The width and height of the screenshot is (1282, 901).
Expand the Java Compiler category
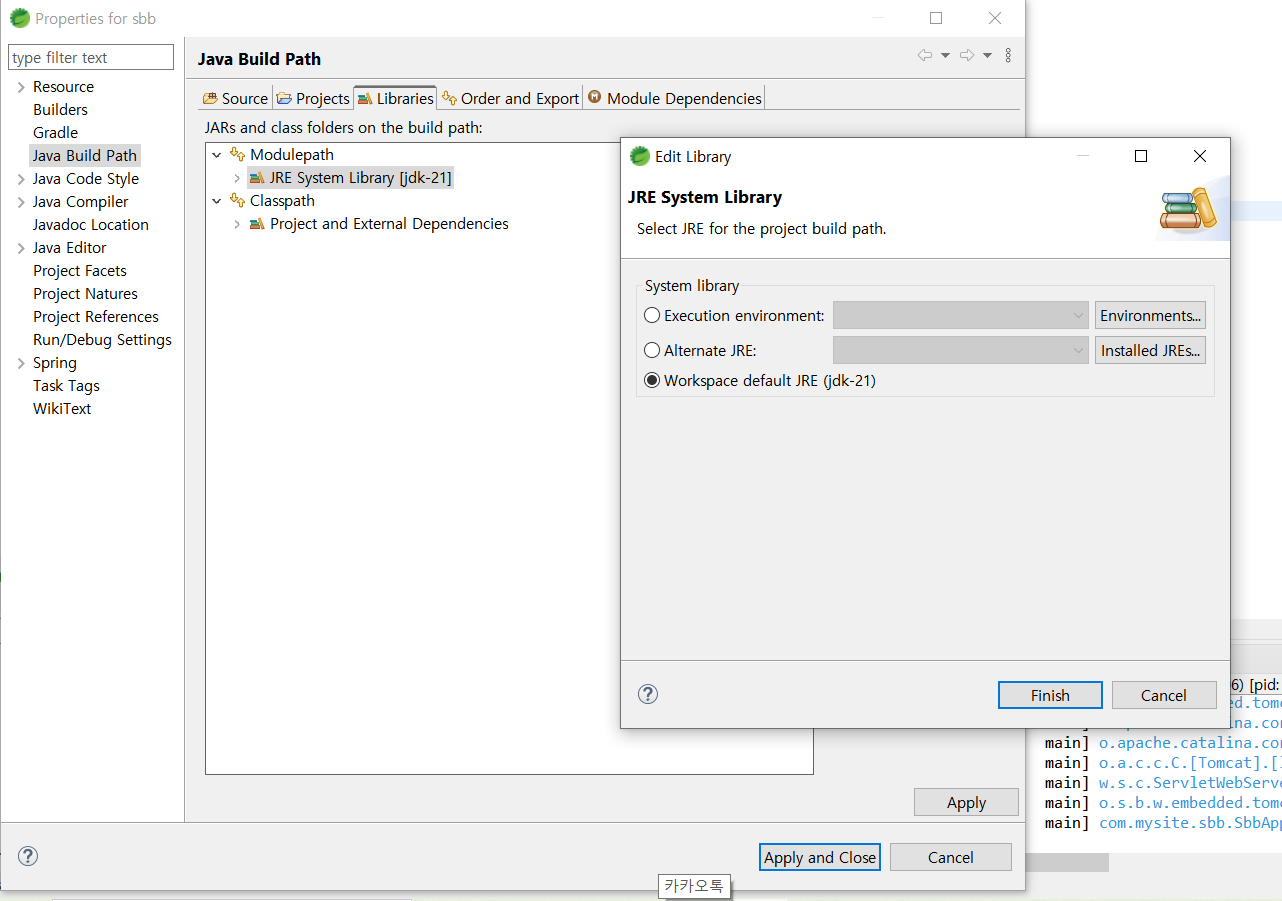click(x=21, y=202)
